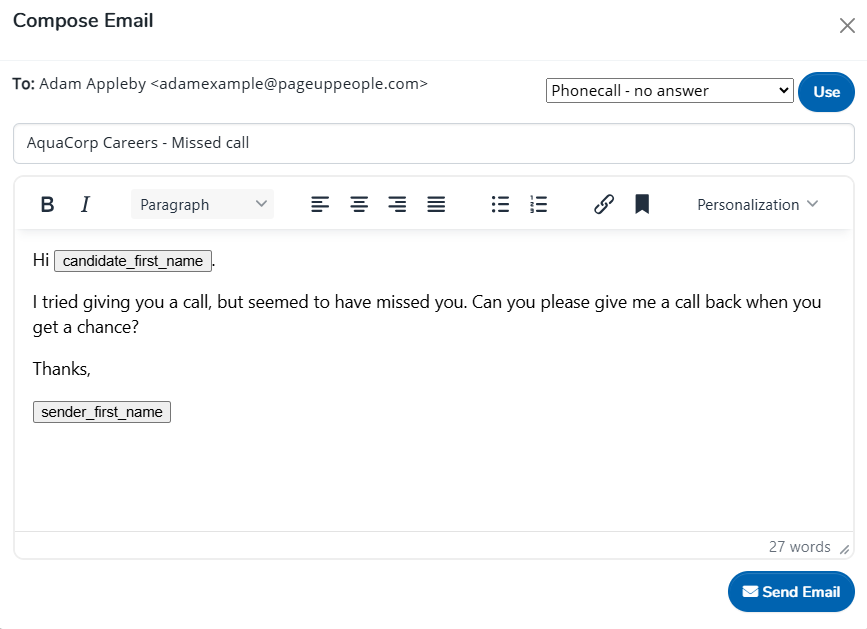Open the Paragraph style dropdown
867x629 pixels.
203,205
